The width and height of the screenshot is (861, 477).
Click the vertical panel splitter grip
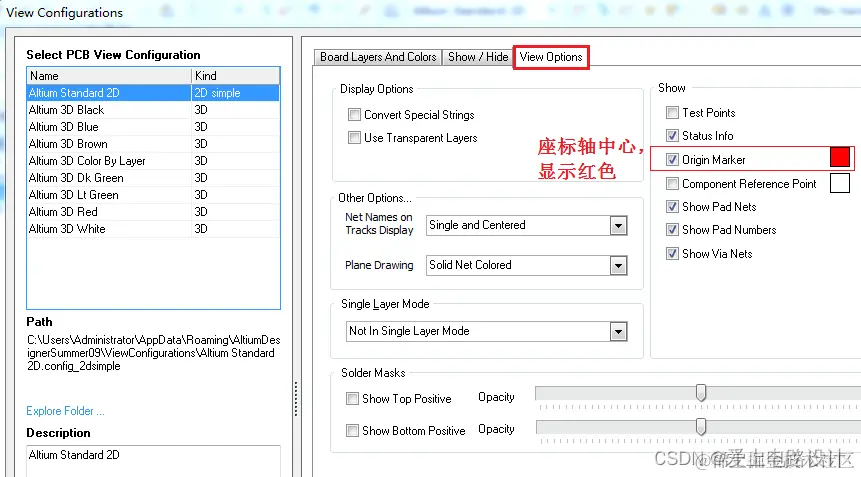click(x=296, y=399)
